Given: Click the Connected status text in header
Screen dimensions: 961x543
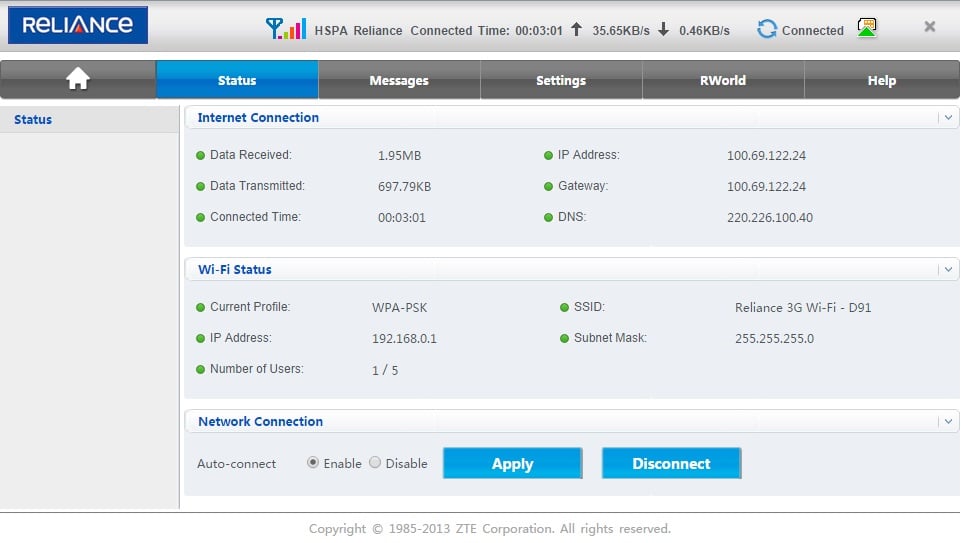Looking at the screenshot, I should [813, 30].
